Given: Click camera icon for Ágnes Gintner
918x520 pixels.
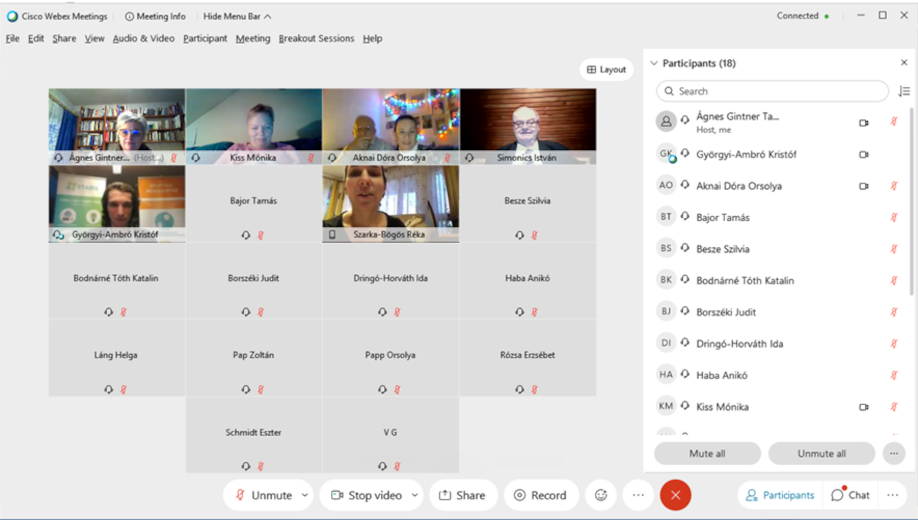Looking at the screenshot, I should coord(864,123).
